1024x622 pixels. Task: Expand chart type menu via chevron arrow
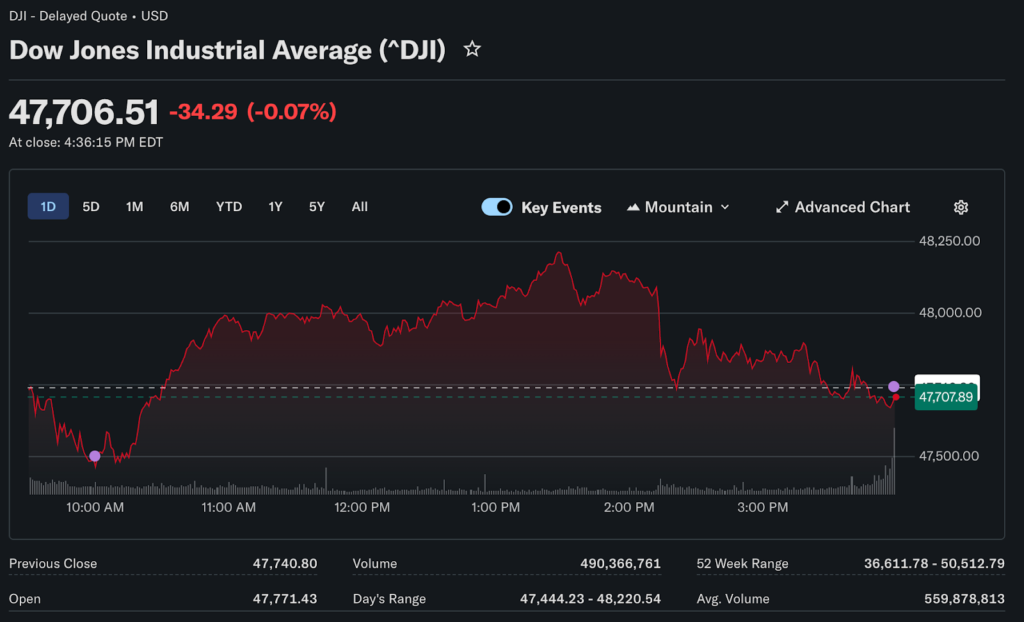coord(725,207)
